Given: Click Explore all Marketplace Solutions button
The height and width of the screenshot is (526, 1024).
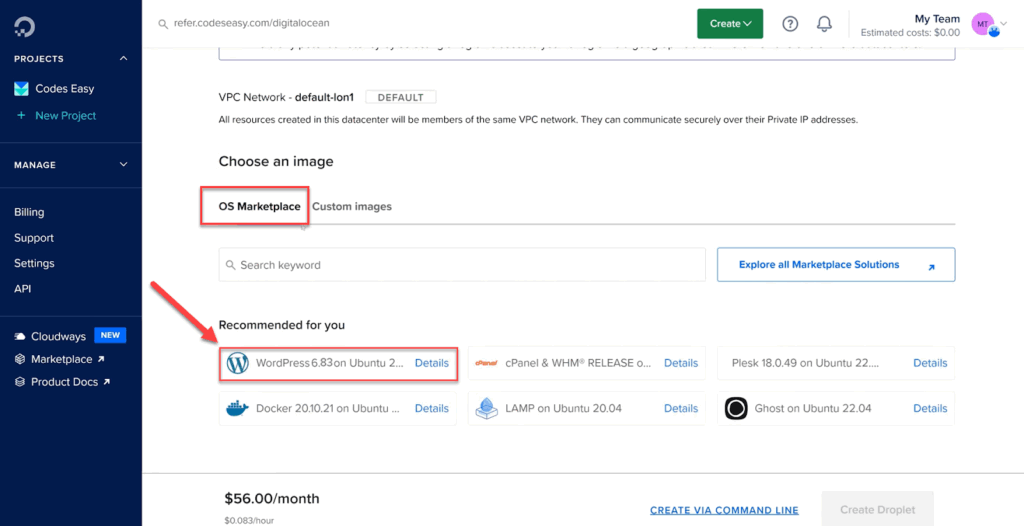Looking at the screenshot, I should [x=836, y=265].
